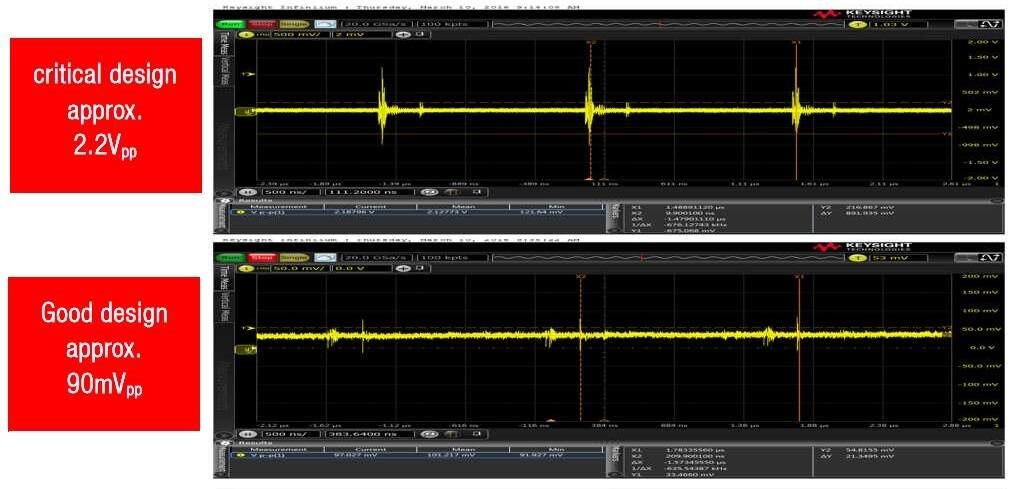Click 500 mV/ vertical scale field
This screenshot has height=489, width=1012.
pos(299,34)
